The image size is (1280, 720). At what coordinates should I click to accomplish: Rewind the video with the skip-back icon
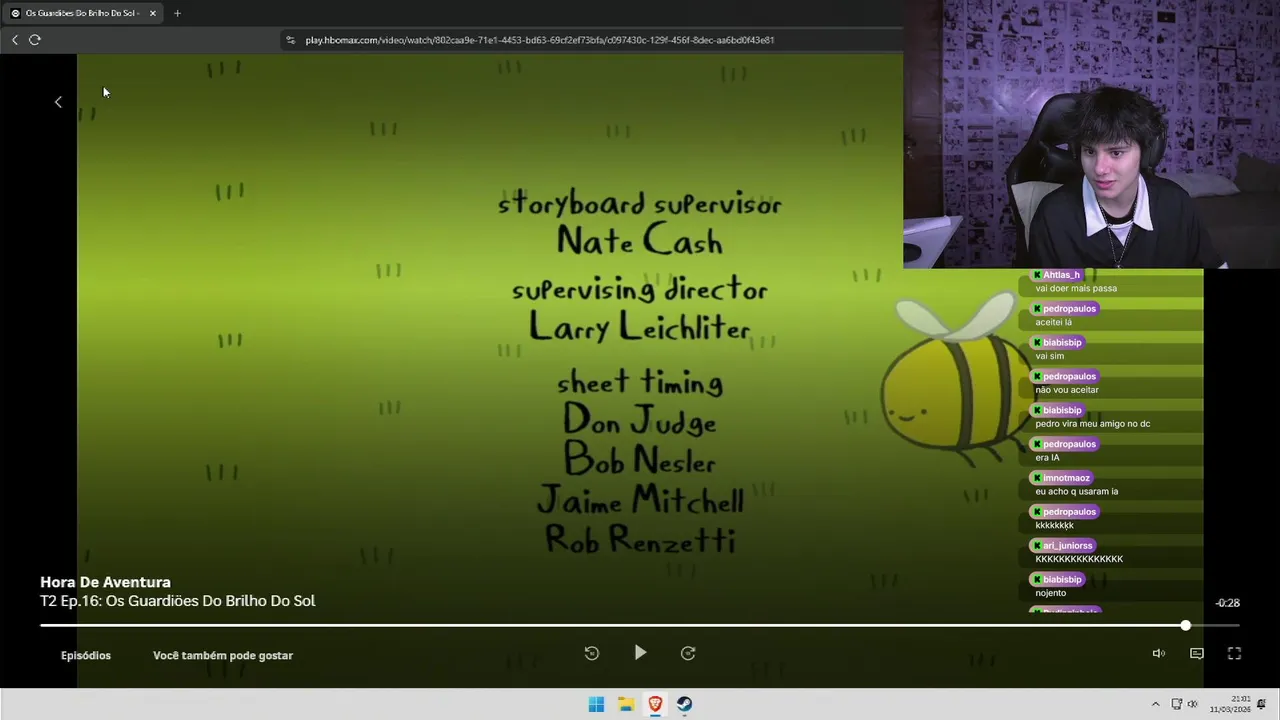(x=592, y=653)
